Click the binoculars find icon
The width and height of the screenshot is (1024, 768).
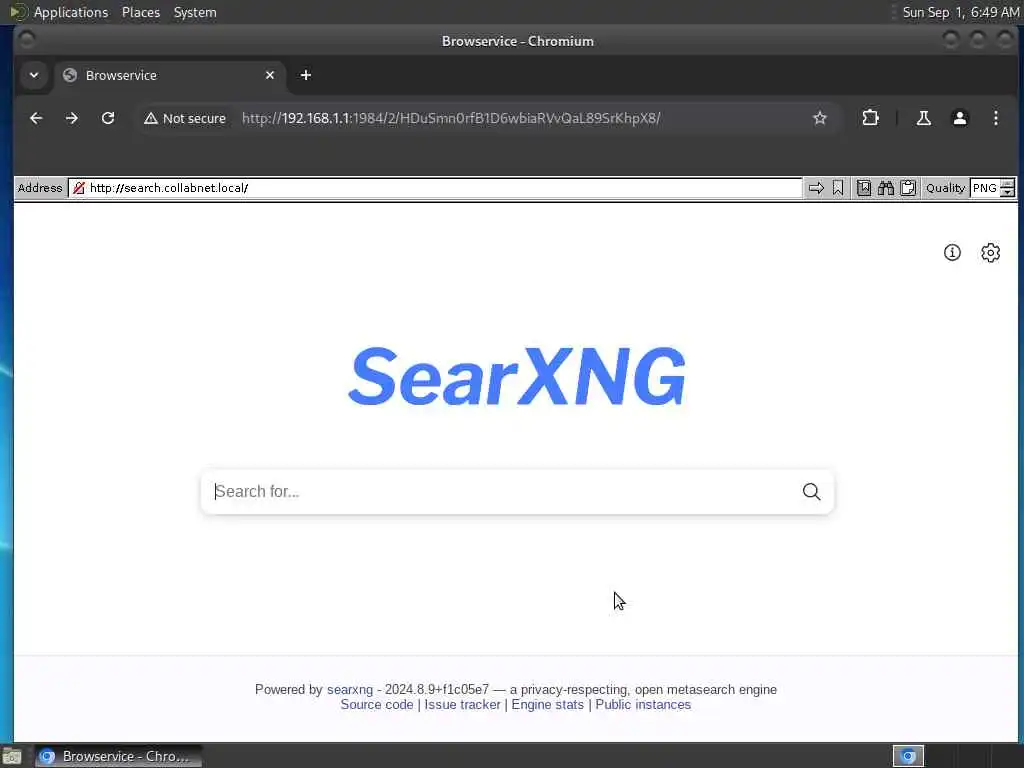click(x=886, y=188)
